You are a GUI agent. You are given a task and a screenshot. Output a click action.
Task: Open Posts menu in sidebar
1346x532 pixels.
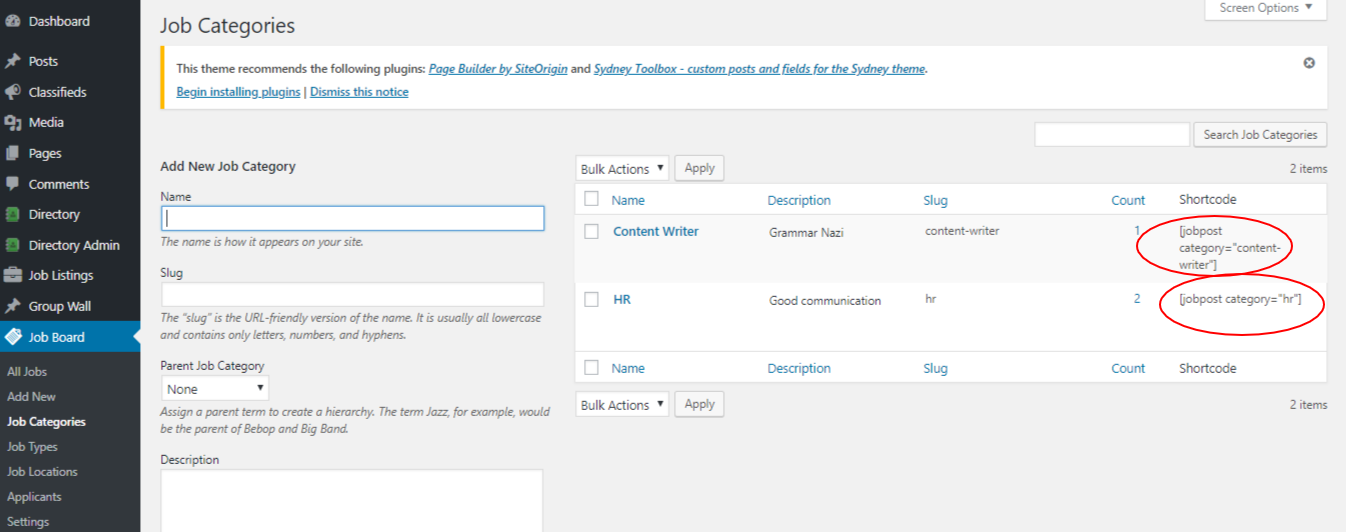pyautogui.click(x=43, y=61)
